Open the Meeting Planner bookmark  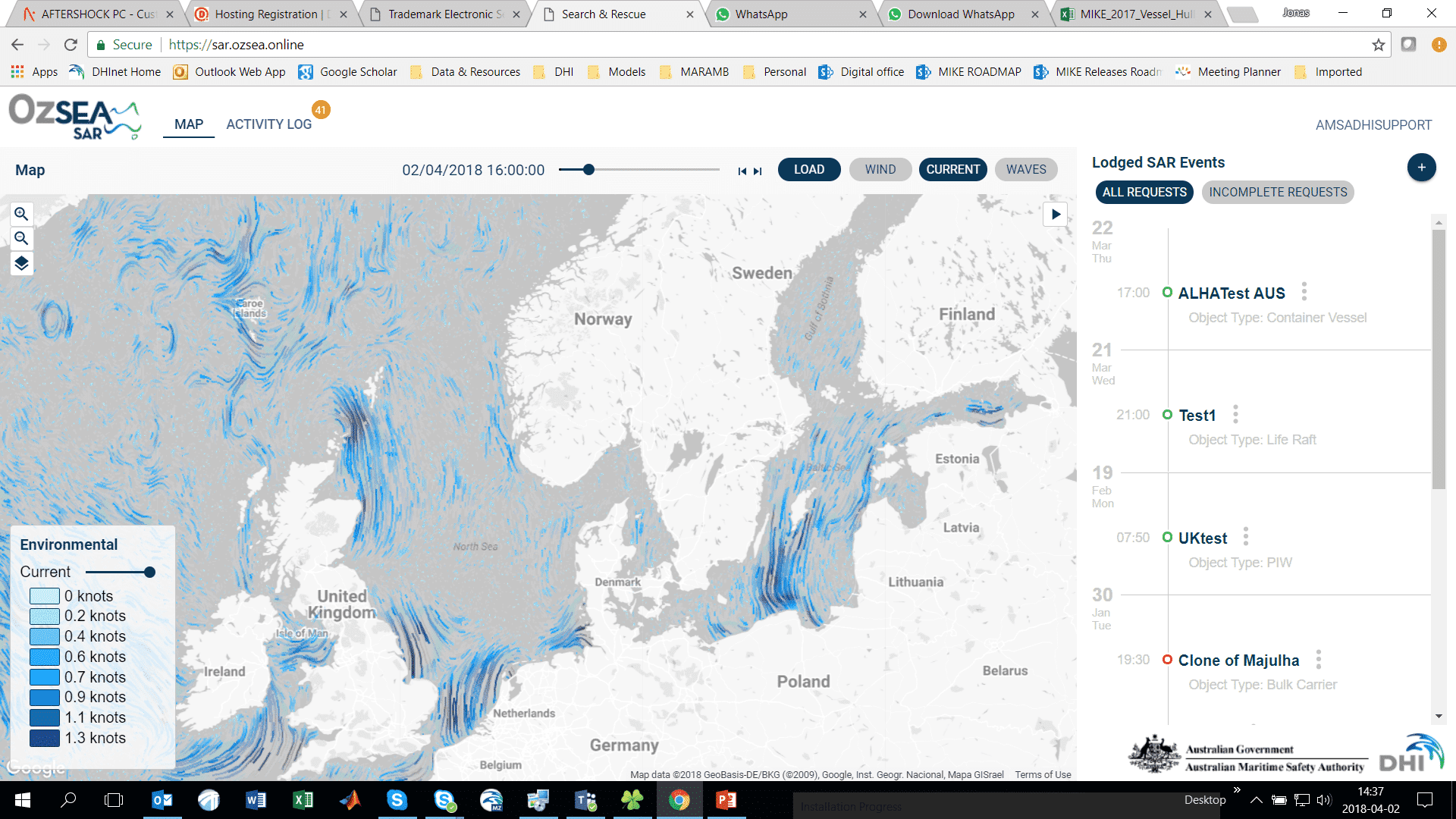1228,72
